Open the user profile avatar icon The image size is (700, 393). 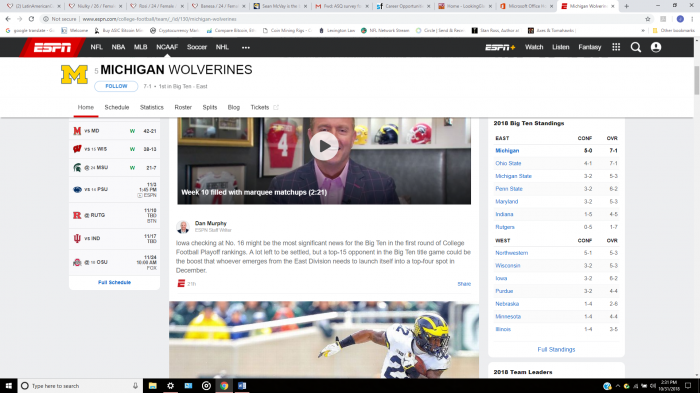pyautogui.click(x=656, y=47)
